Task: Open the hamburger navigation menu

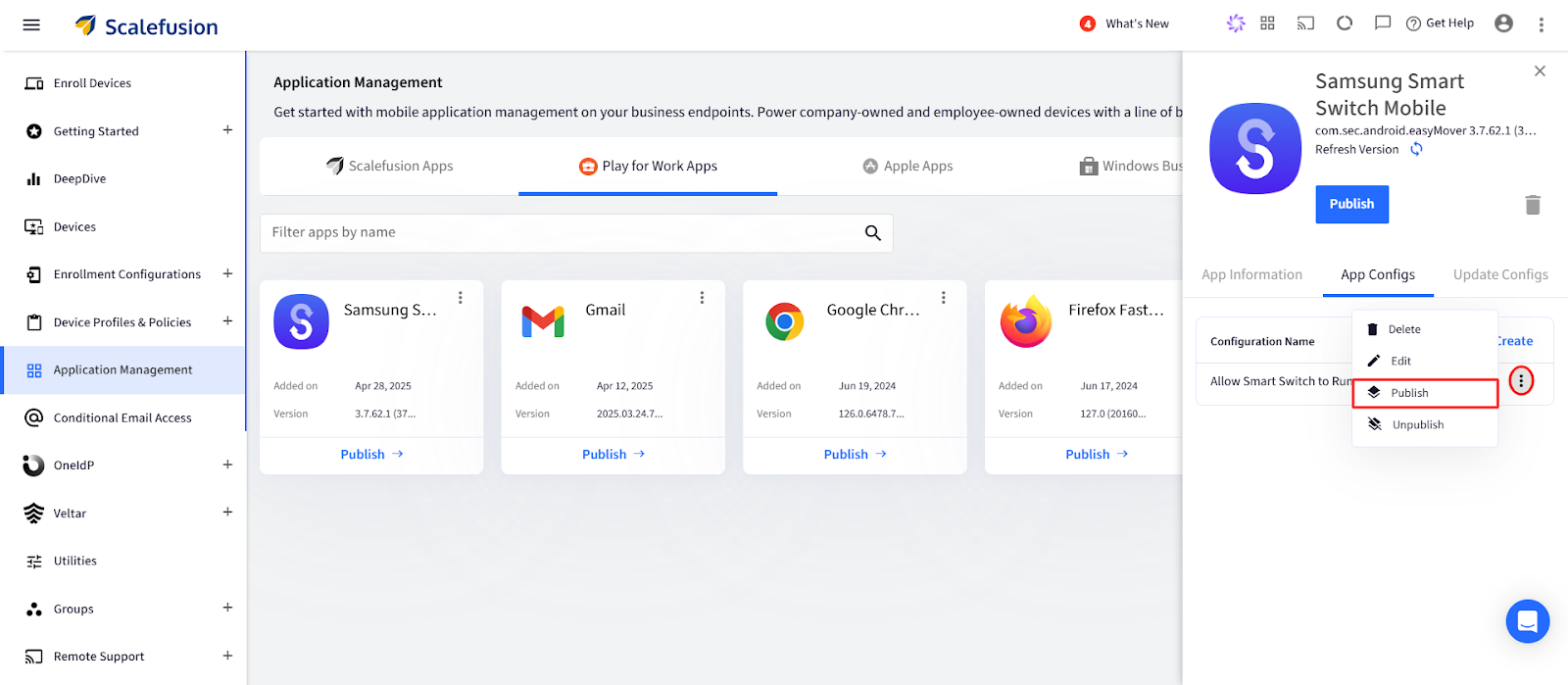Action: (31, 25)
